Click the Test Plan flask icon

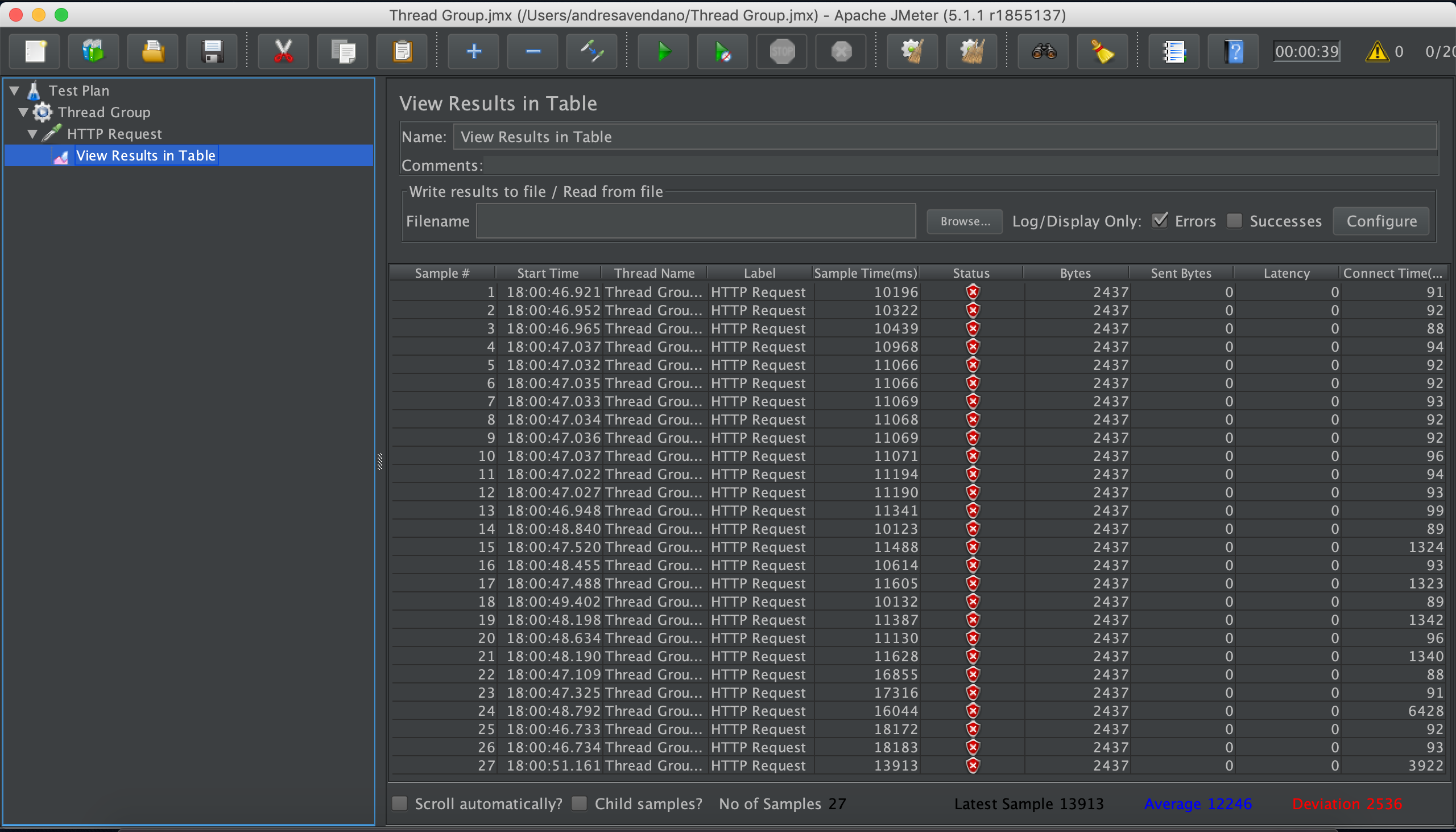tap(34, 90)
